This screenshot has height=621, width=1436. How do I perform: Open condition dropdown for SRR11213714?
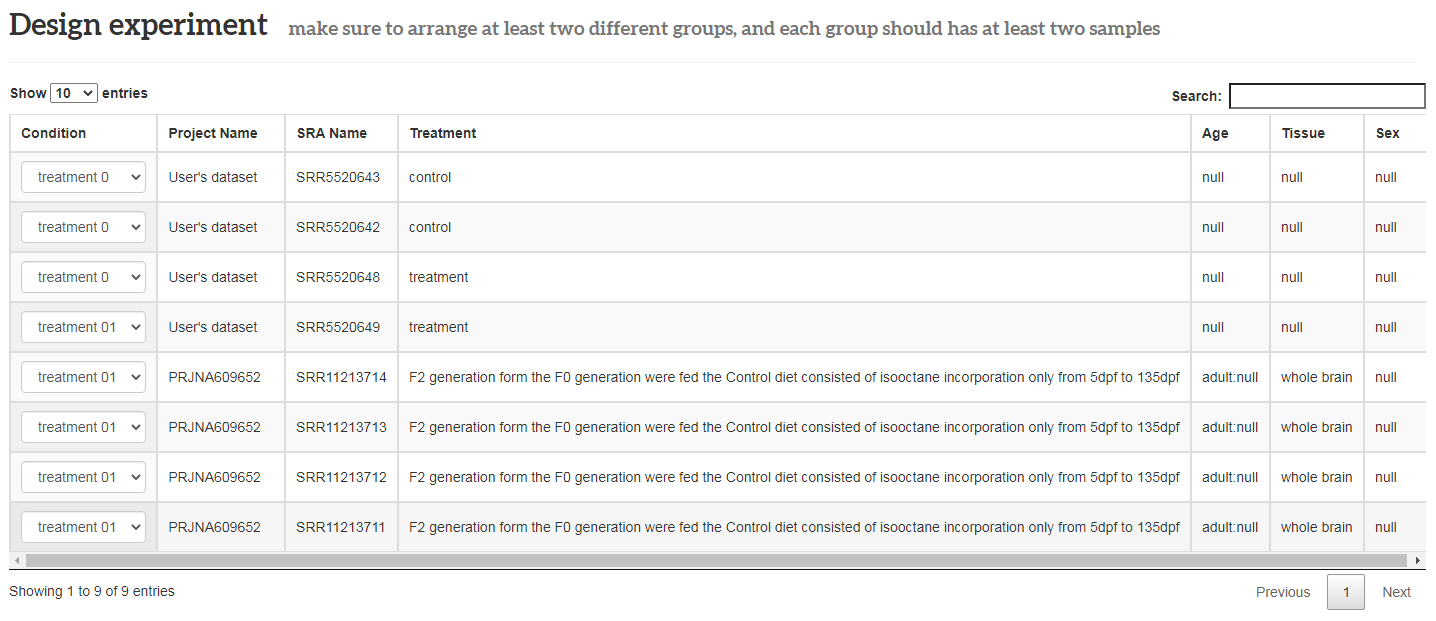83,377
